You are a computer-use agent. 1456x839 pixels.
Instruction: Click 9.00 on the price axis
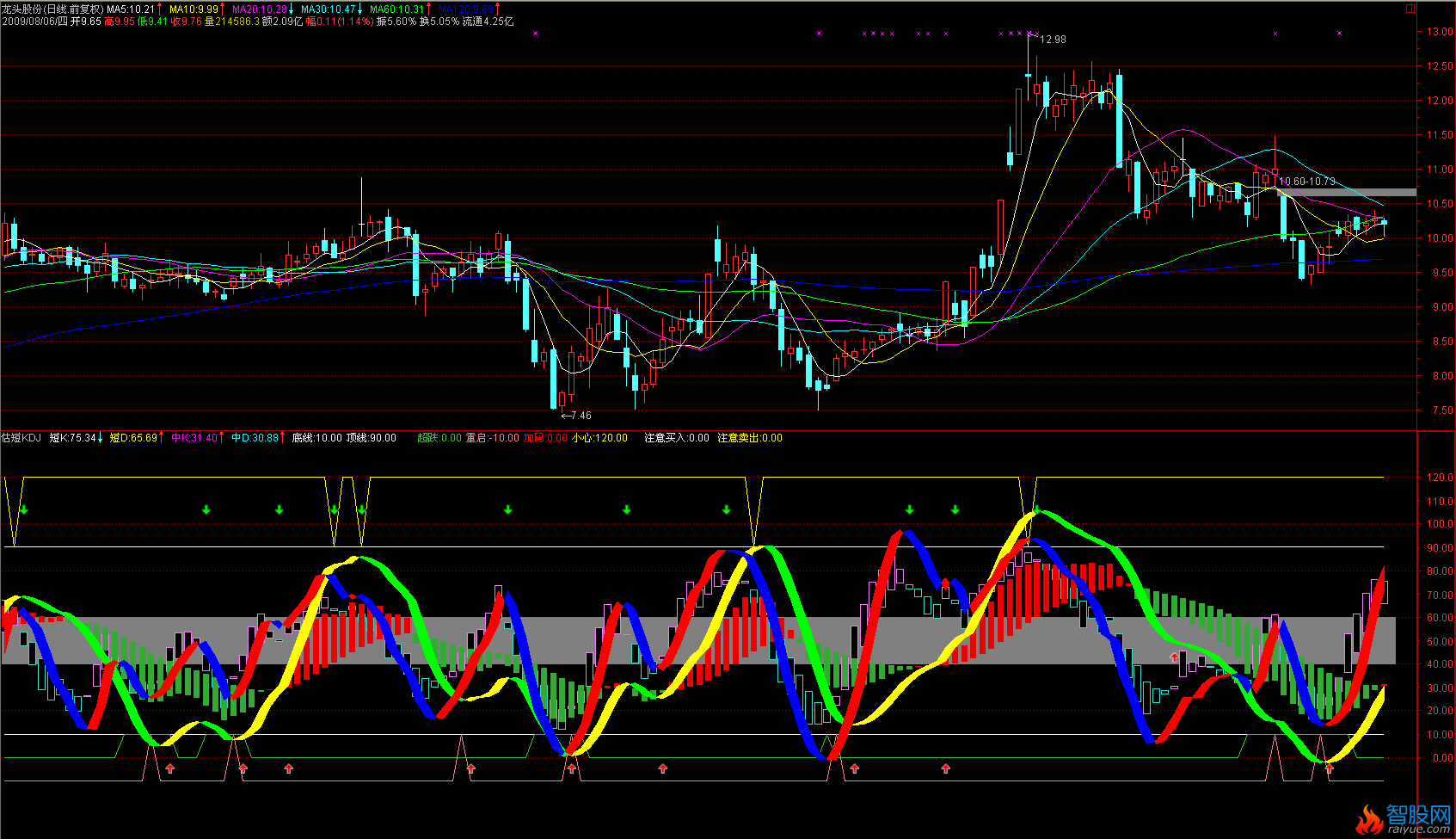(1443, 307)
